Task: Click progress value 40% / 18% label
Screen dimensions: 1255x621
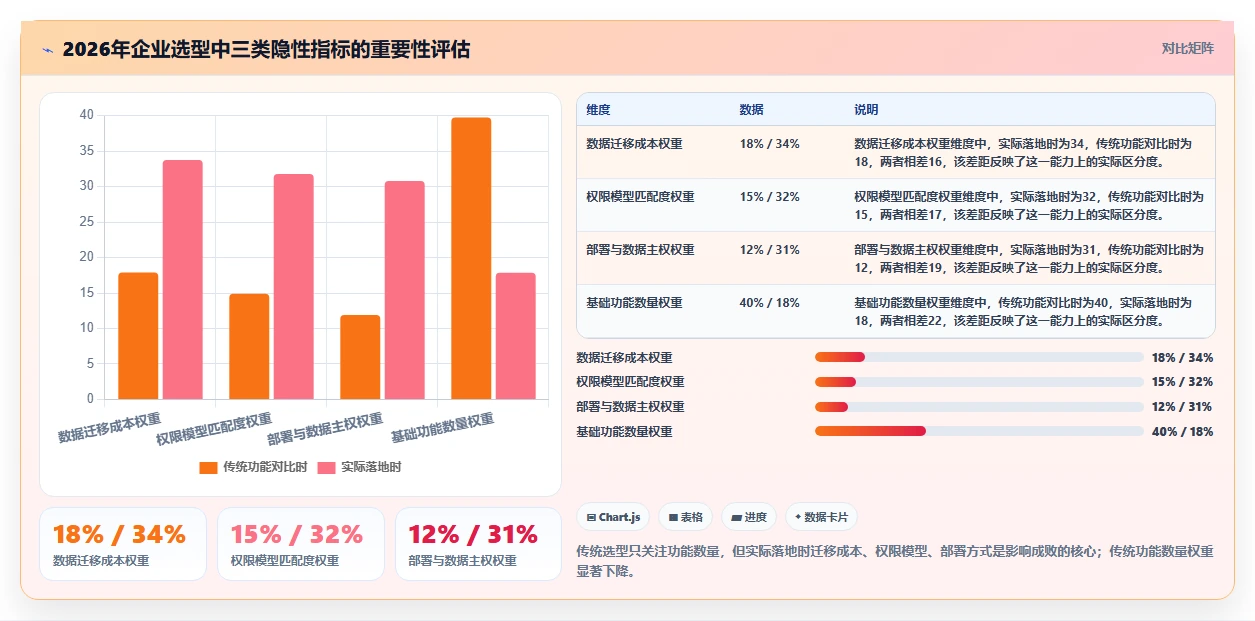Action: [1182, 432]
